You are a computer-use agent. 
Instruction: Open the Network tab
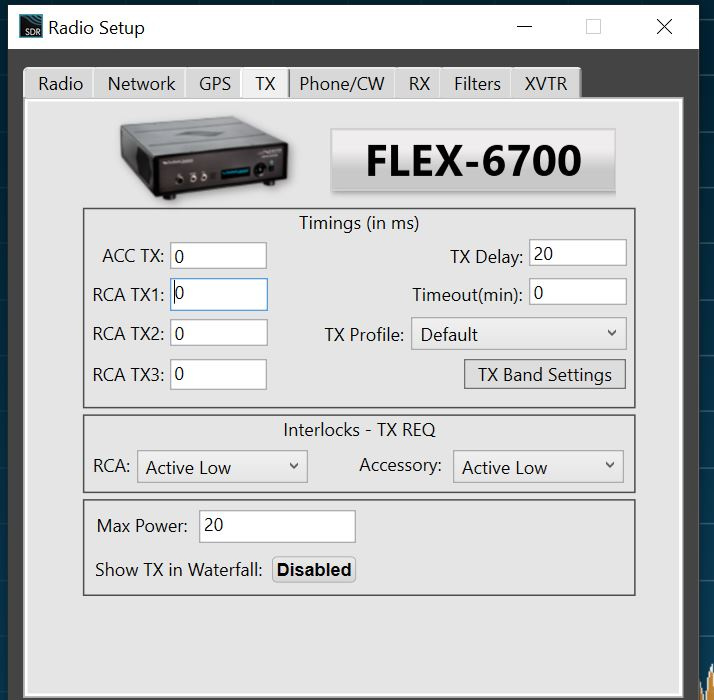point(141,83)
